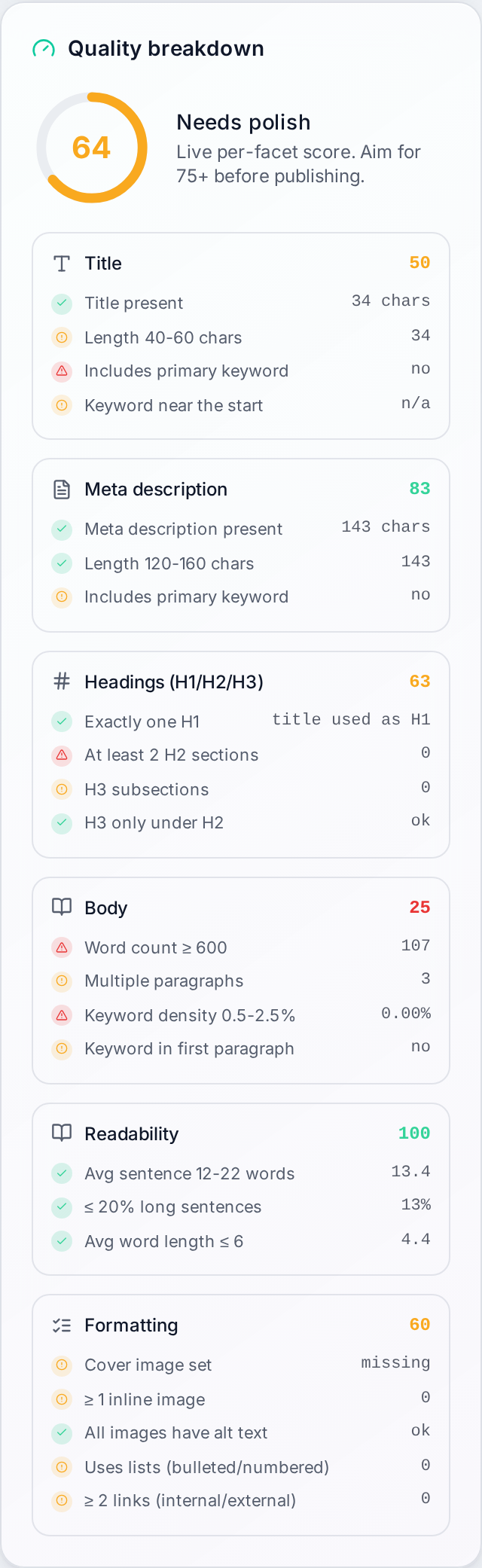Click the gauge icon beside Quality breakdown

44,49
